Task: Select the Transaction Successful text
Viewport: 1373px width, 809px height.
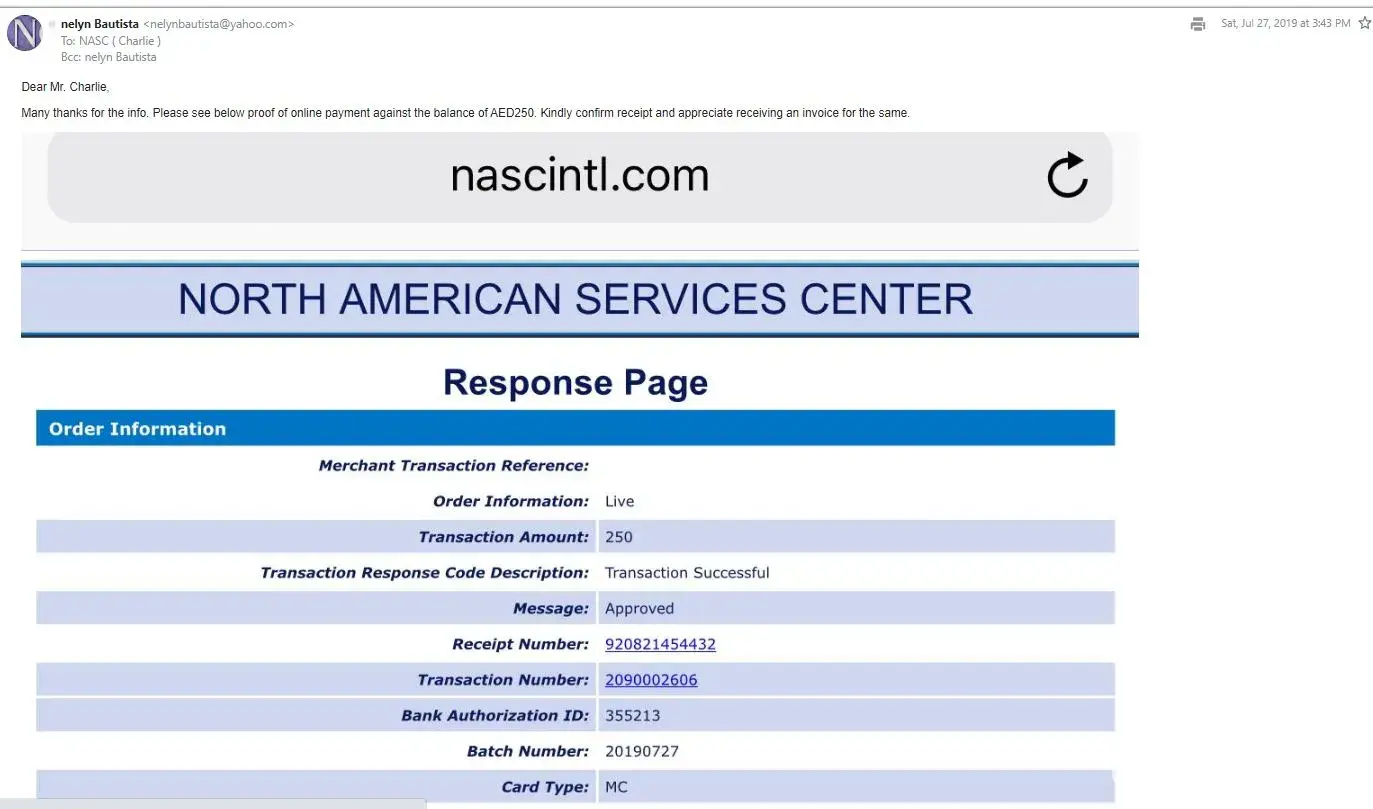Action: pyautogui.click(x=687, y=573)
